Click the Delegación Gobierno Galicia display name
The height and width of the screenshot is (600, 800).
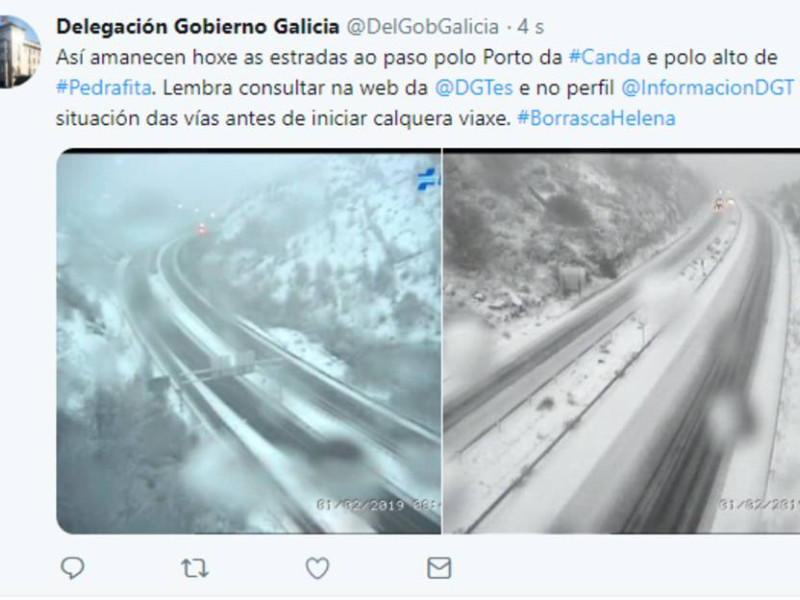tap(197, 27)
